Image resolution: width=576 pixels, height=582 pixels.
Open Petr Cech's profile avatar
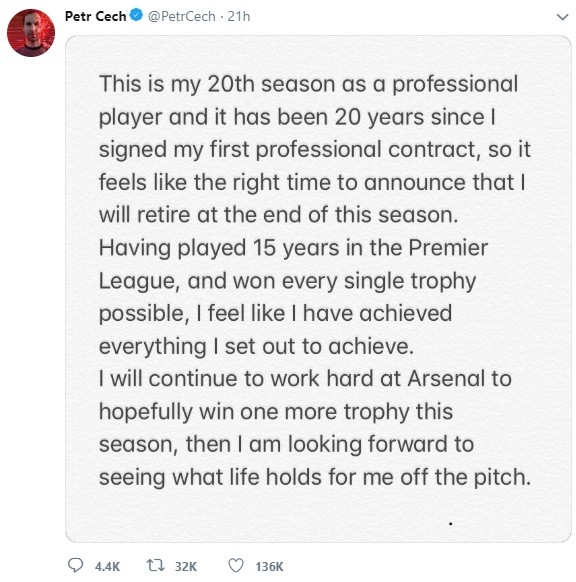click(31, 33)
